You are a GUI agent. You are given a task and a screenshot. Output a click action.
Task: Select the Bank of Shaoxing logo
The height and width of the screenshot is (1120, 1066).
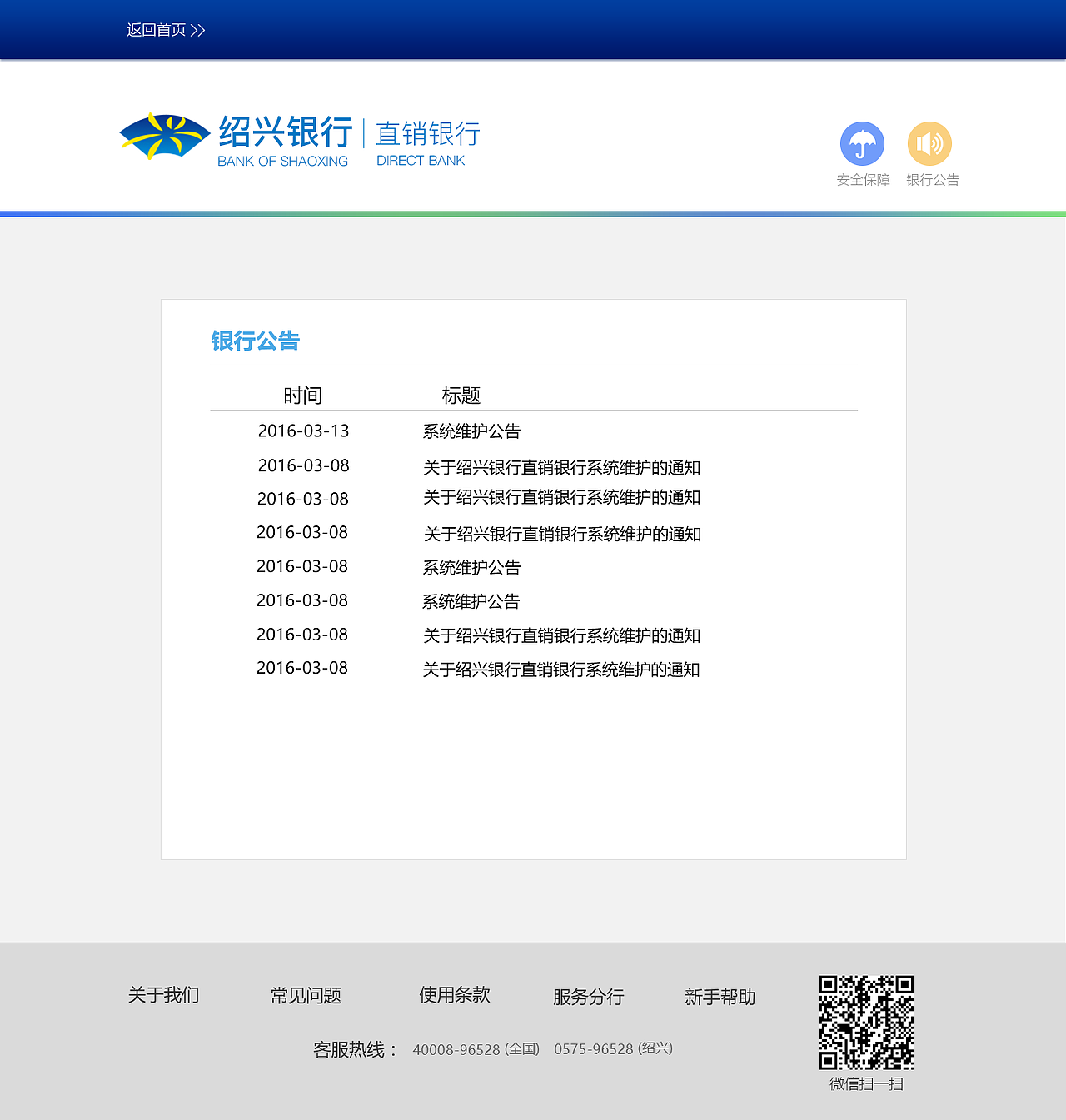(164, 133)
